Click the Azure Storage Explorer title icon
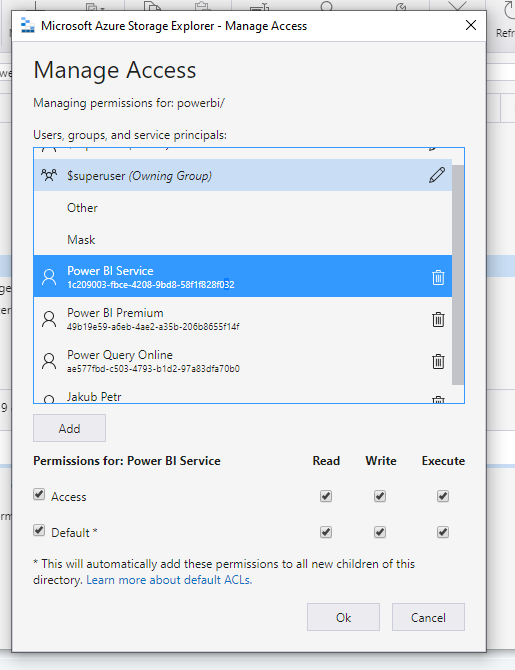Screen dimensions: 515x670 [28, 26]
